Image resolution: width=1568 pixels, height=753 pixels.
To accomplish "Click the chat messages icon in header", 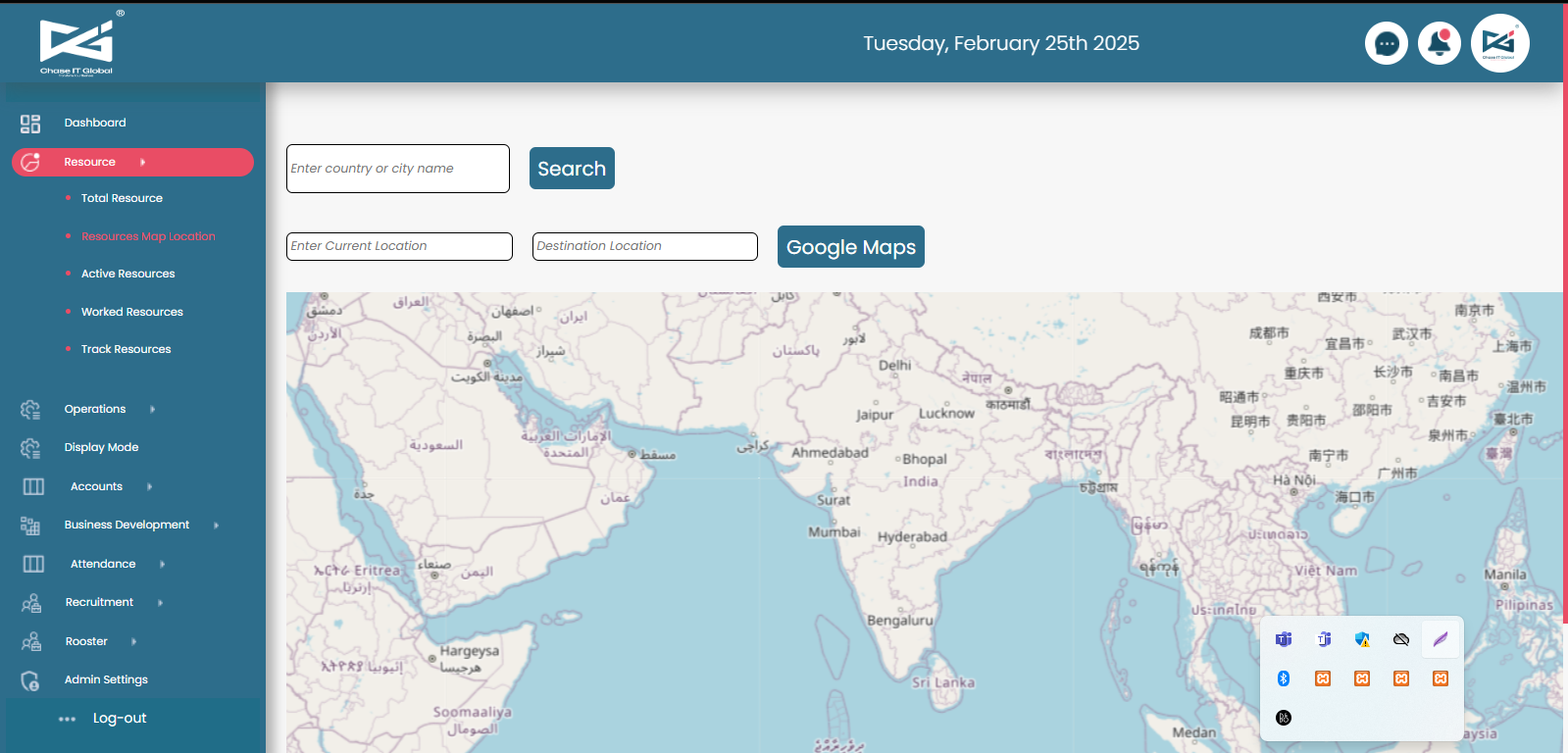I will tap(1386, 43).
